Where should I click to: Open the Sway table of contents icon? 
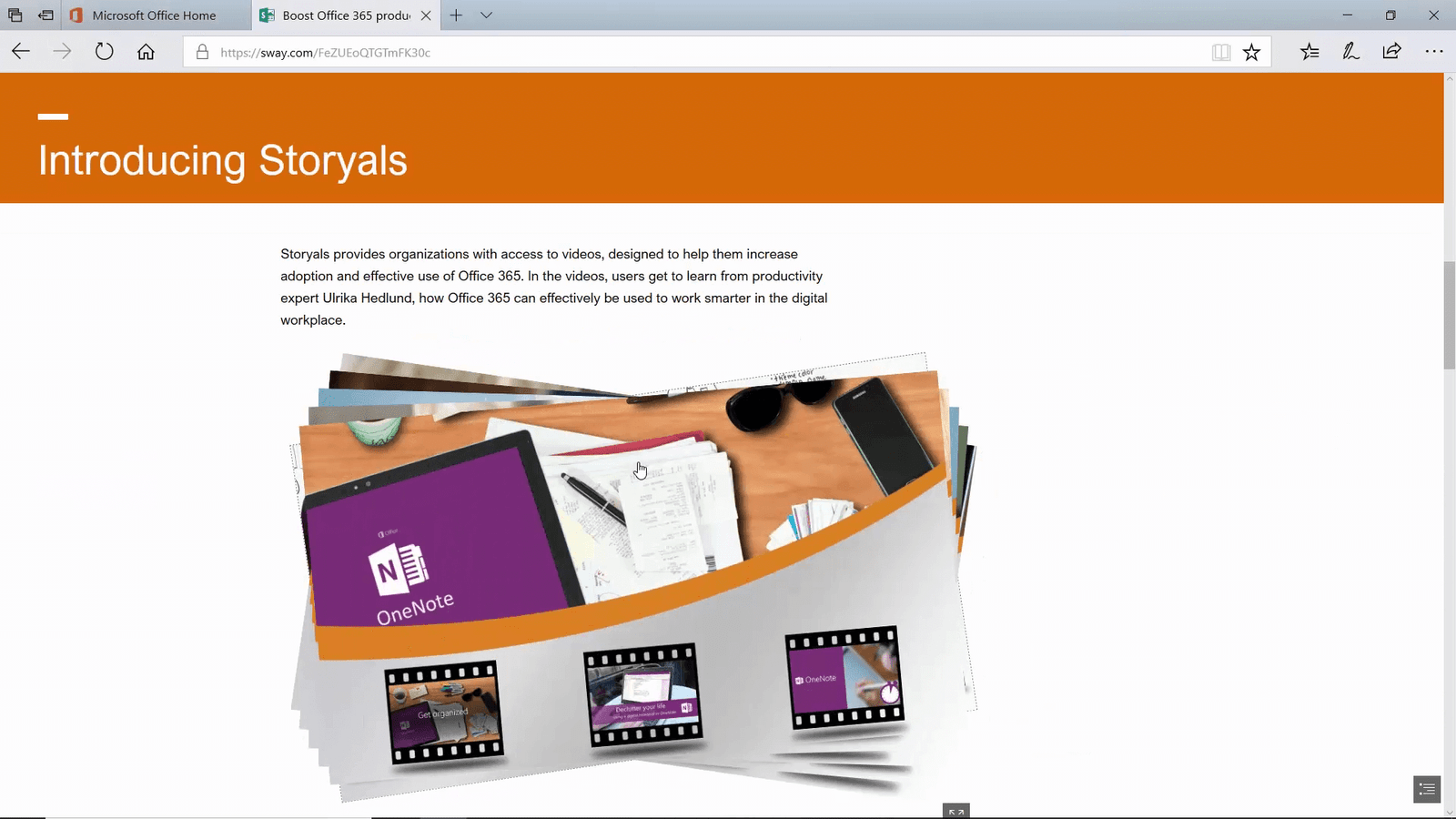coord(1425,789)
